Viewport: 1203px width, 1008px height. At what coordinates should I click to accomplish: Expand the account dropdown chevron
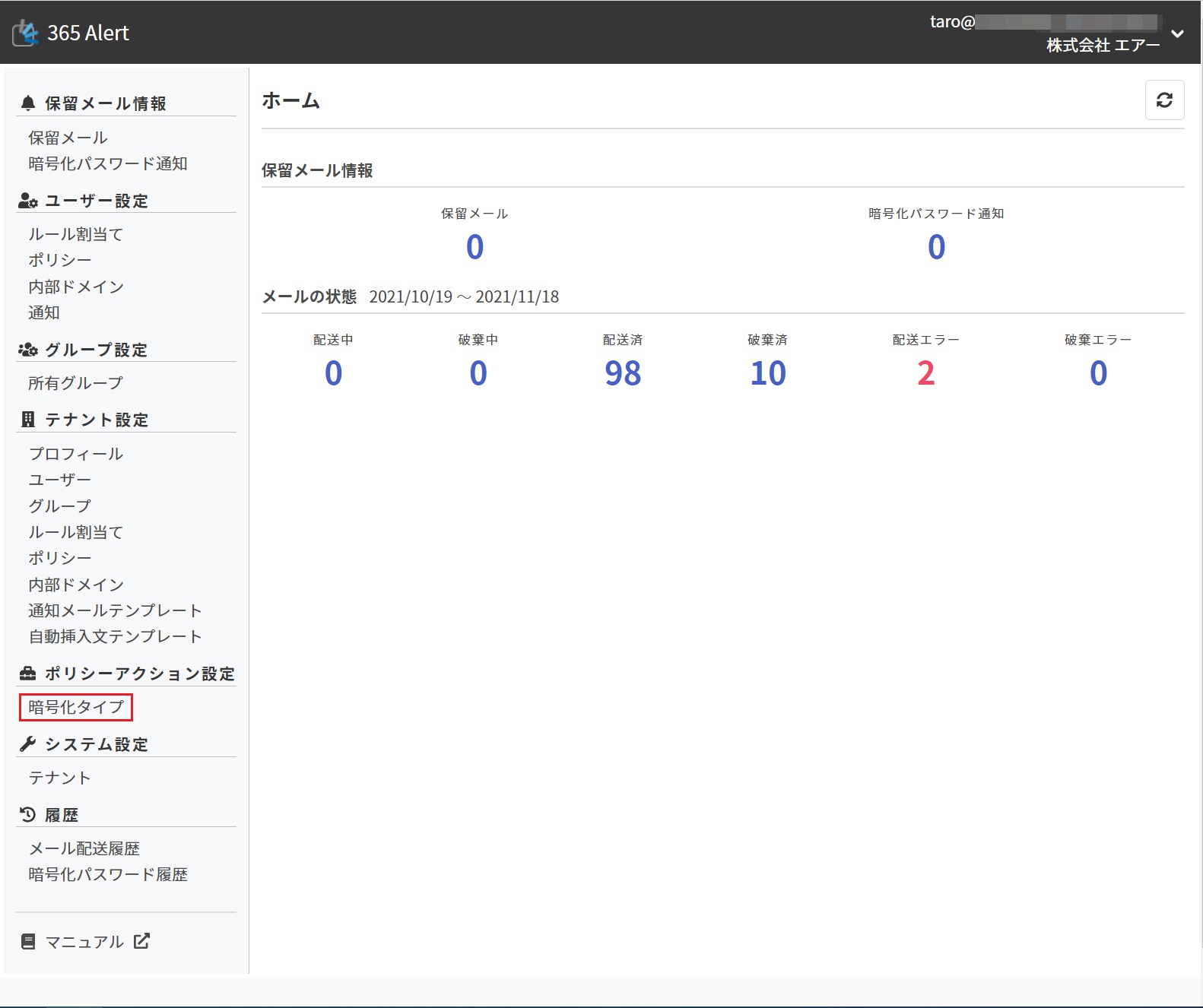(1177, 33)
